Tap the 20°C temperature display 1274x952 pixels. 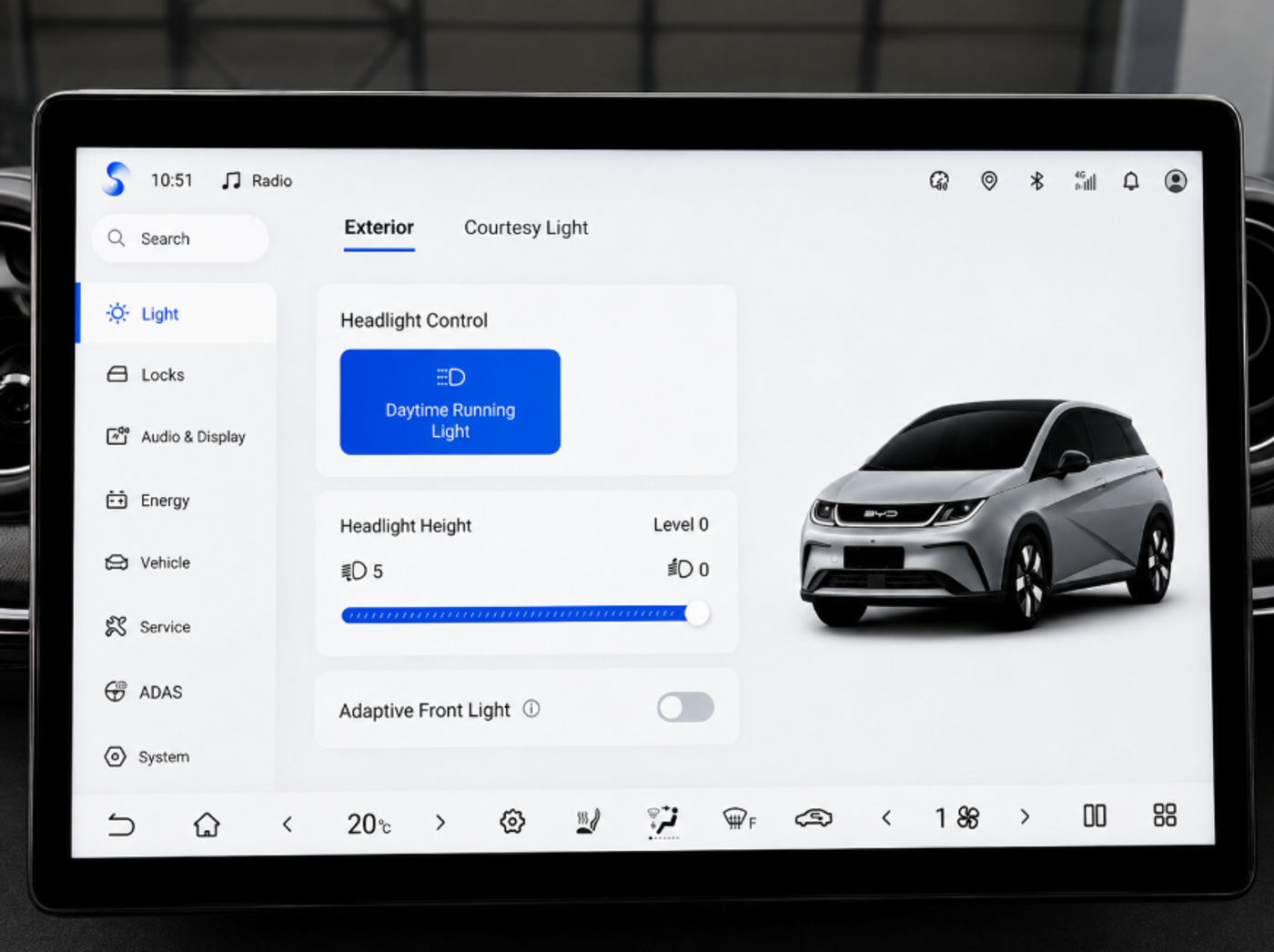[369, 824]
